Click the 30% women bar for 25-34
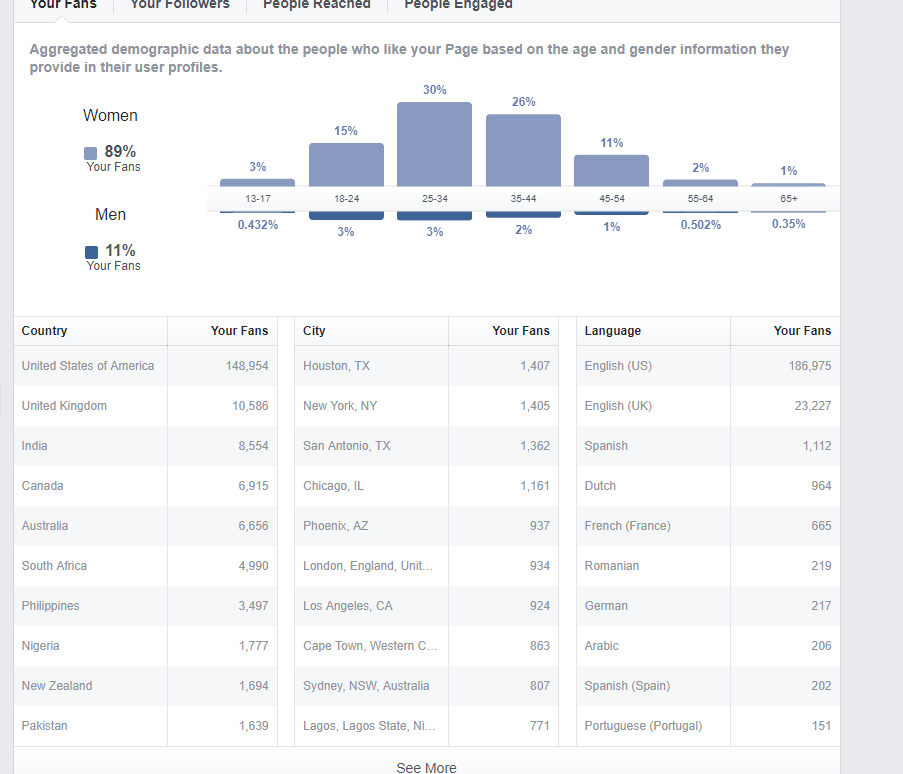 coord(434,144)
